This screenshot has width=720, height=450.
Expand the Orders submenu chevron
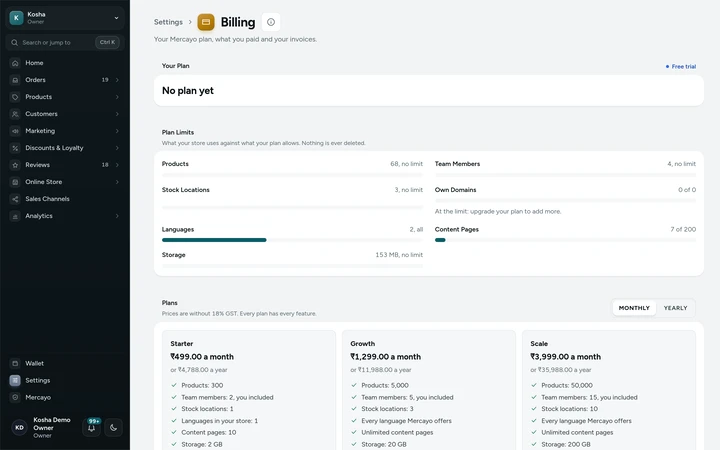117,80
